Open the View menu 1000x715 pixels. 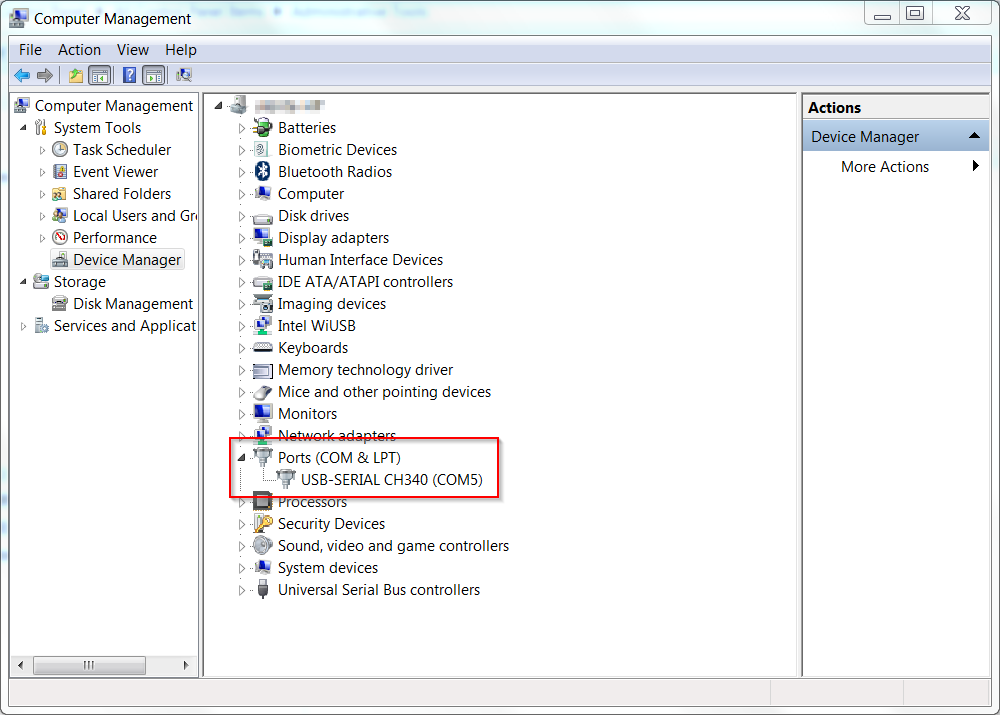tap(132, 50)
